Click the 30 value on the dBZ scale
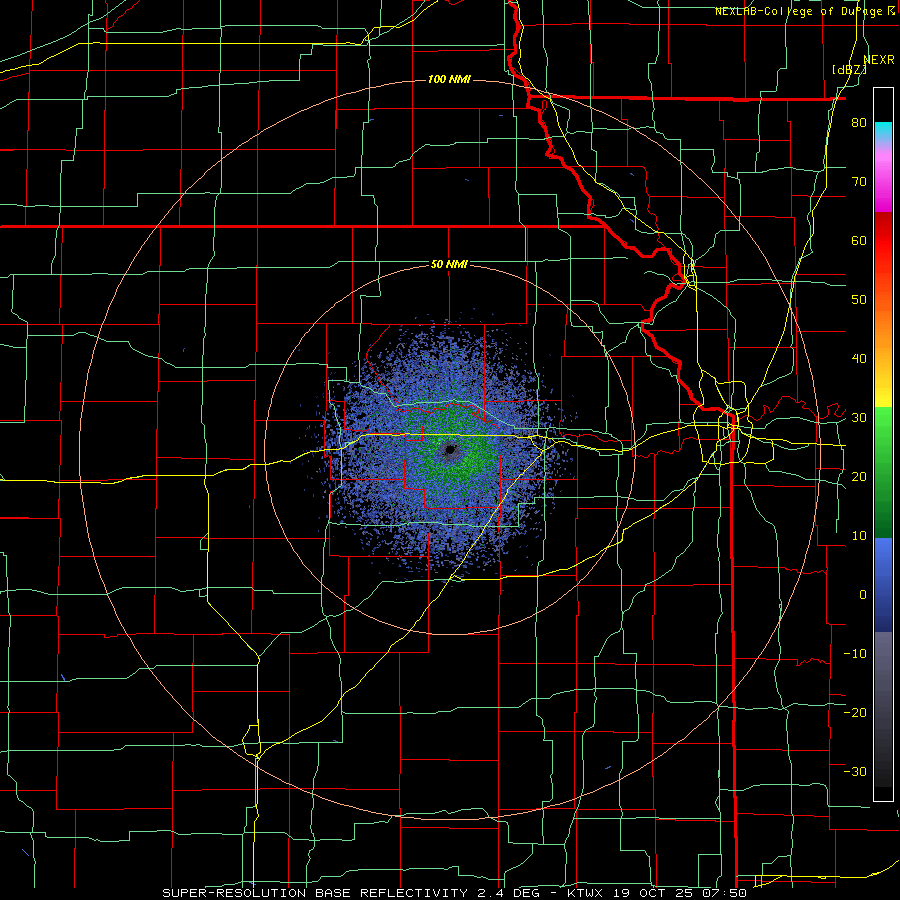900x900 pixels. coord(859,418)
